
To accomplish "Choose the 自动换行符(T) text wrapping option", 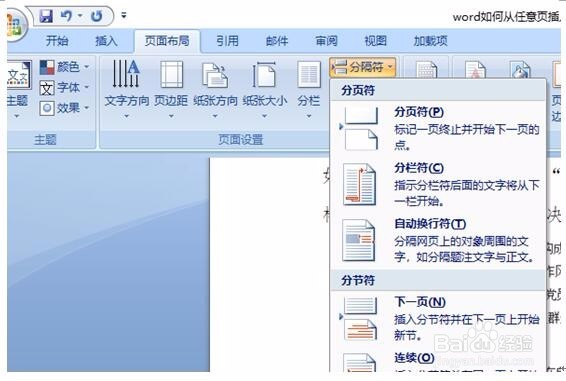I will point(437,240).
